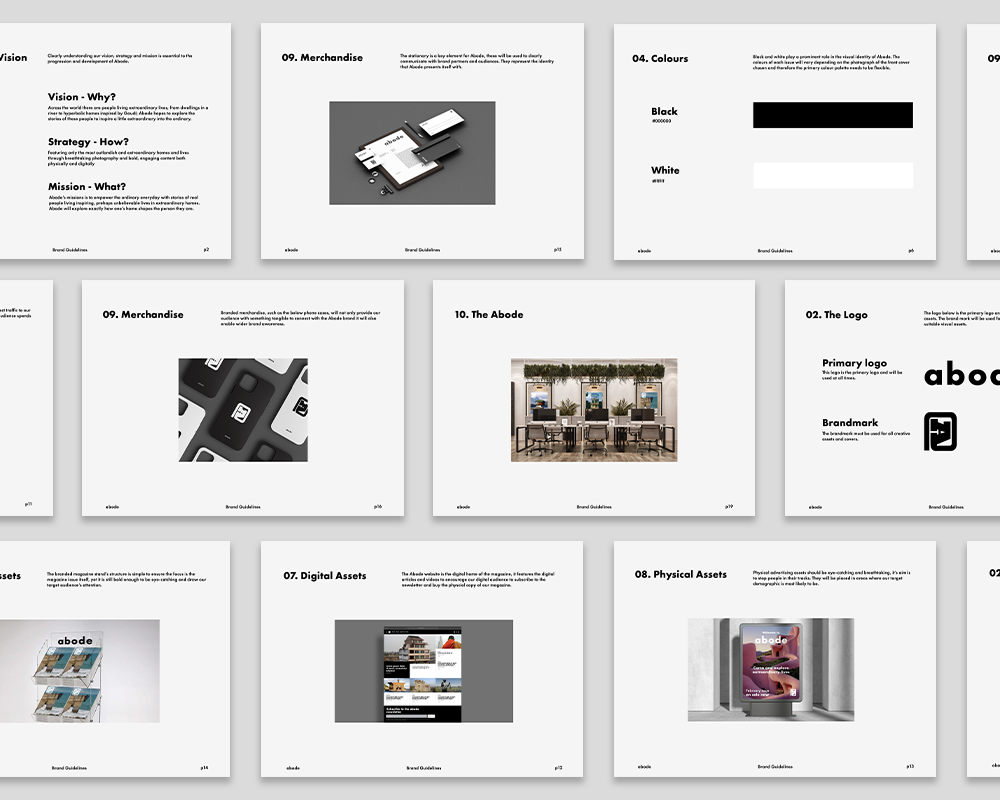Image resolution: width=1000 pixels, height=800 pixels.
Task: Open the abode billboard poster image
Action: click(770, 670)
